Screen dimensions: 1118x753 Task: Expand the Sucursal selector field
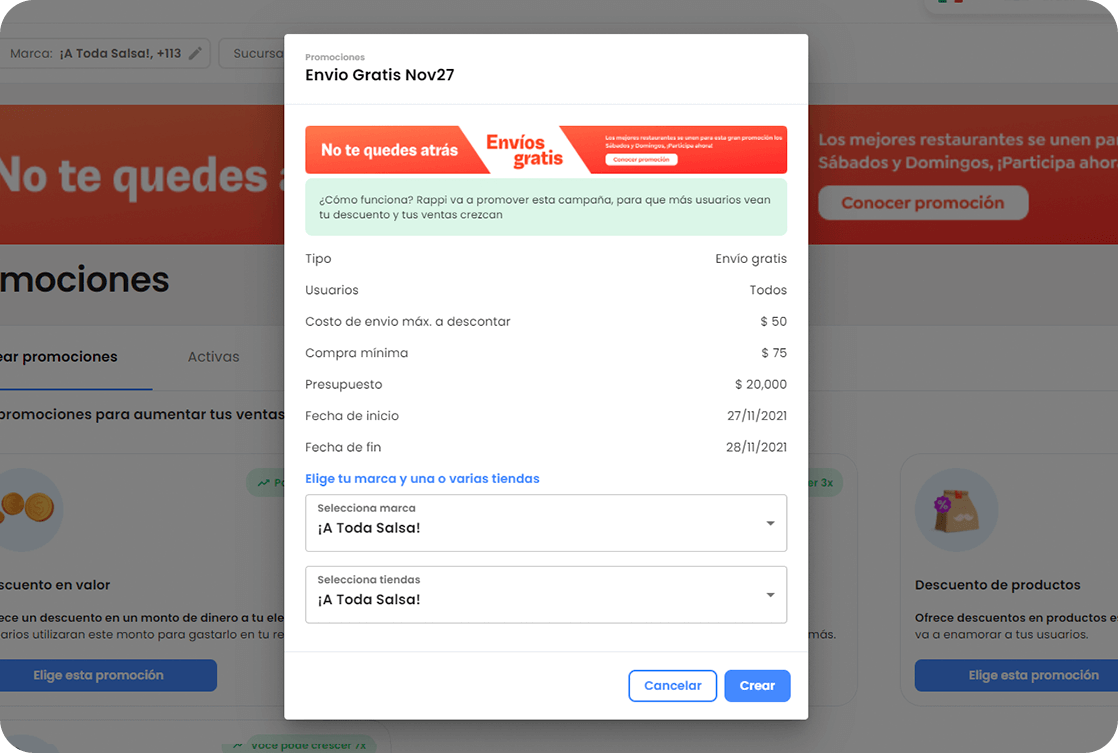(262, 53)
